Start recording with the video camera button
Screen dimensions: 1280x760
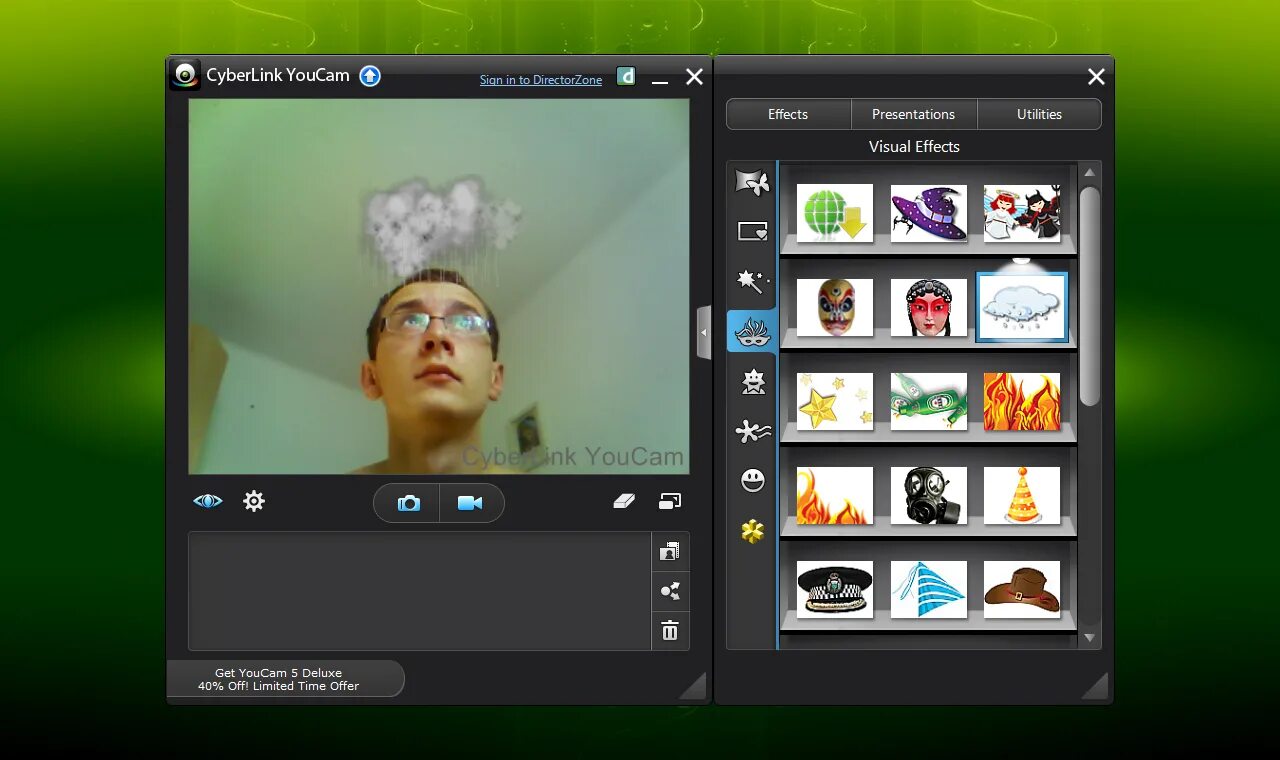470,503
